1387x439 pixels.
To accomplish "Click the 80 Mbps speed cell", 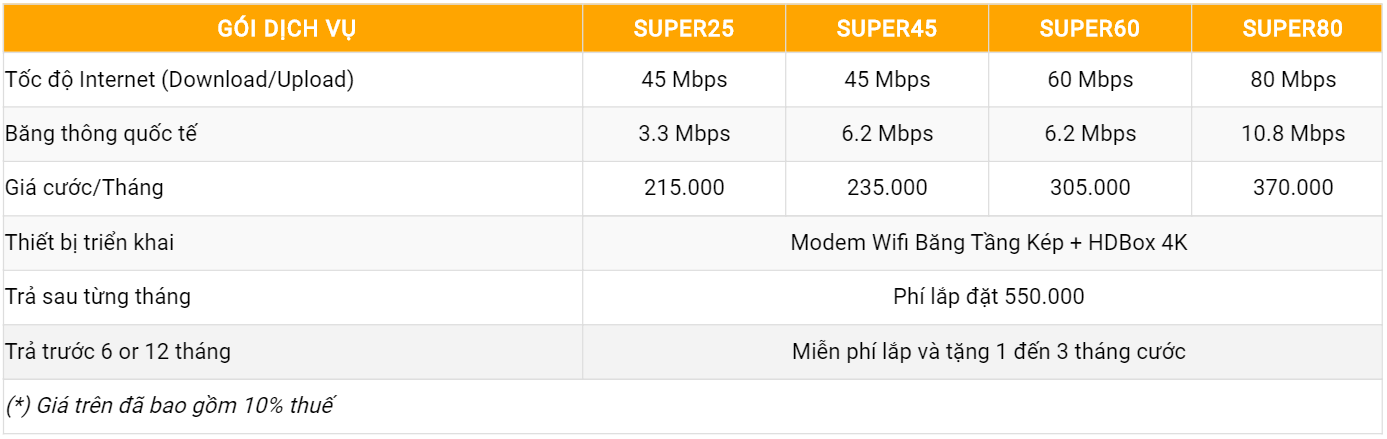I will click(x=1292, y=80).
